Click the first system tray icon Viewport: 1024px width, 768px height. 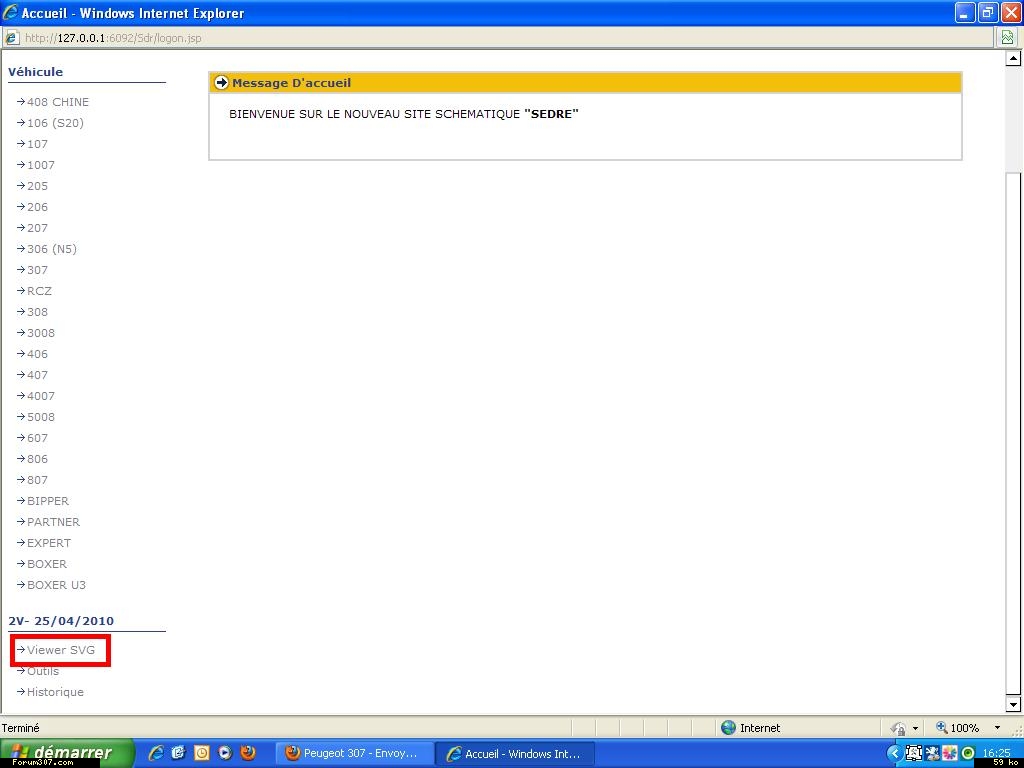pyautogui.click(x=913, y=754)
